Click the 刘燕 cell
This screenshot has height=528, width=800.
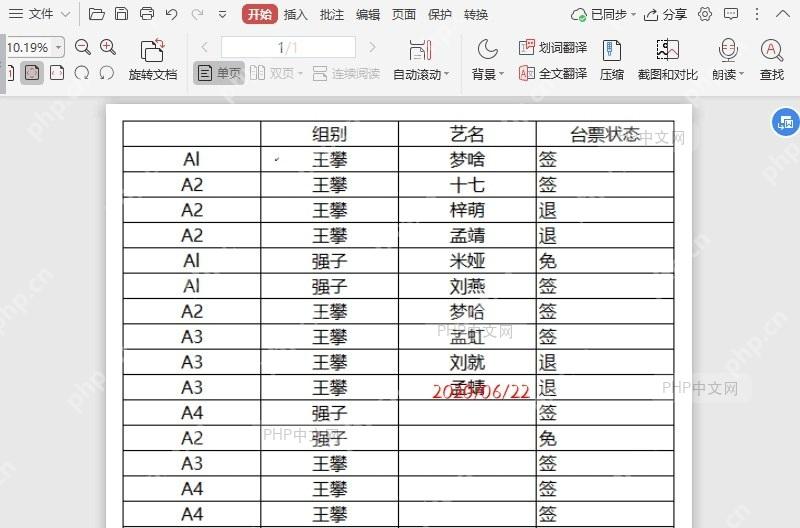(x=467, y=286)
